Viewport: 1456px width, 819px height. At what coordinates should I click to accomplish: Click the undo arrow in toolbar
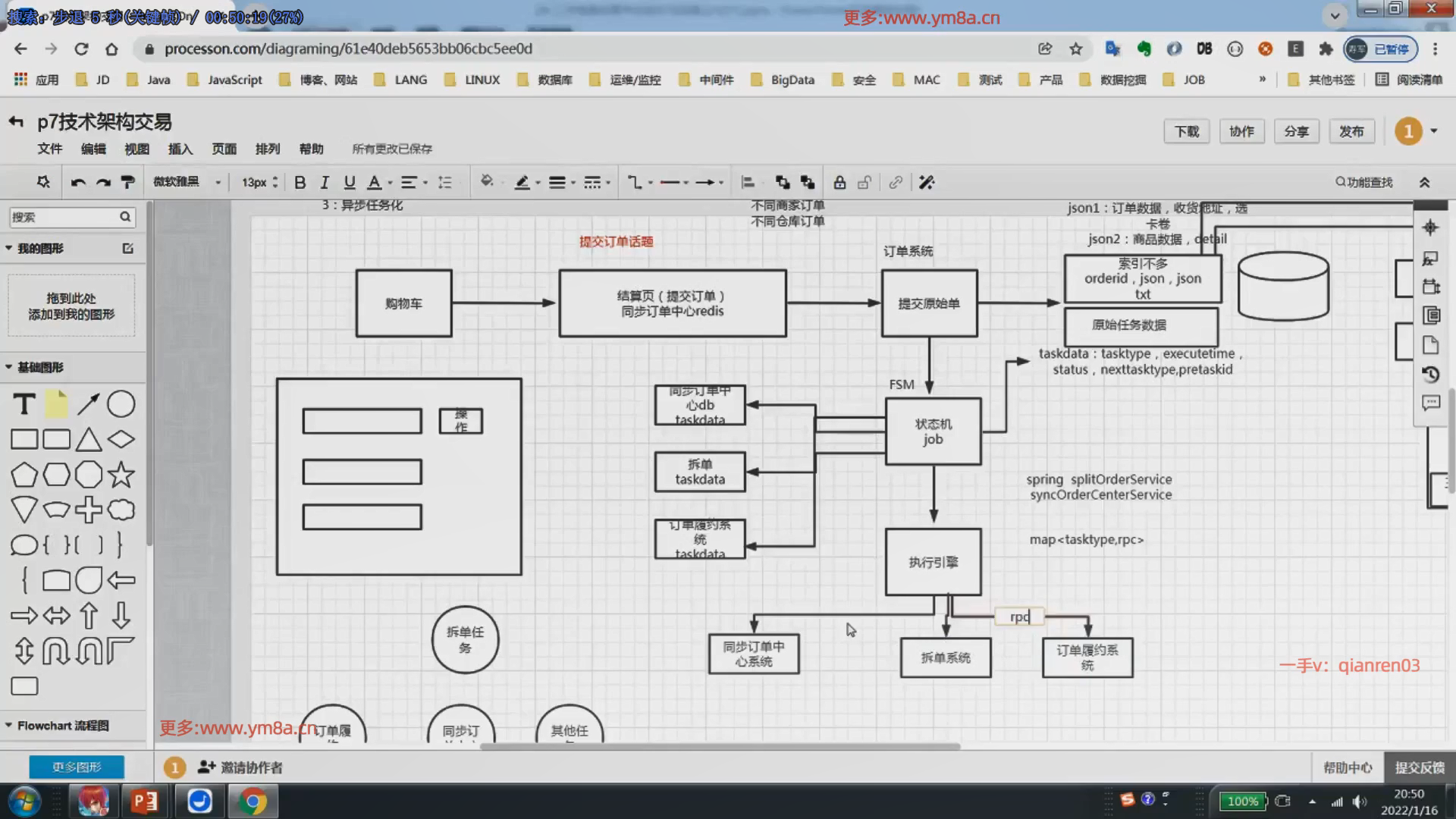(78, 183)
